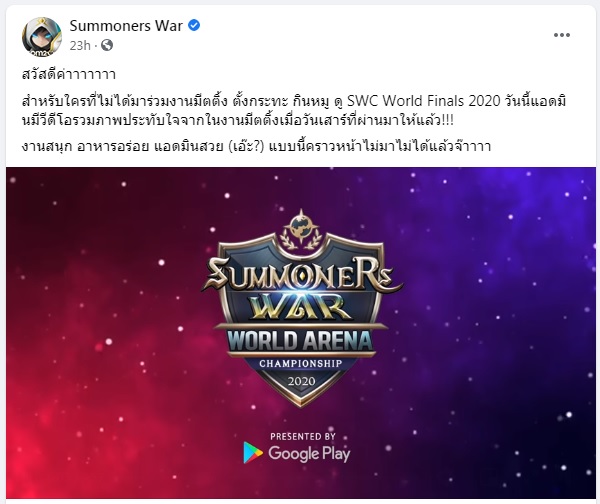Screen dimensions: 600x504
Task: Open the World Arena Championship video thumbnail
Action: tap(301, 333)
